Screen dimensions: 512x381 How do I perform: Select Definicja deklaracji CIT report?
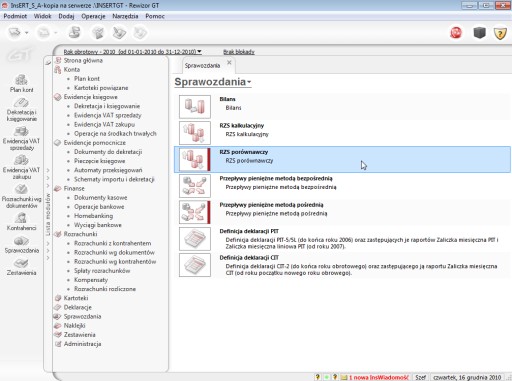tap(342, 265)
